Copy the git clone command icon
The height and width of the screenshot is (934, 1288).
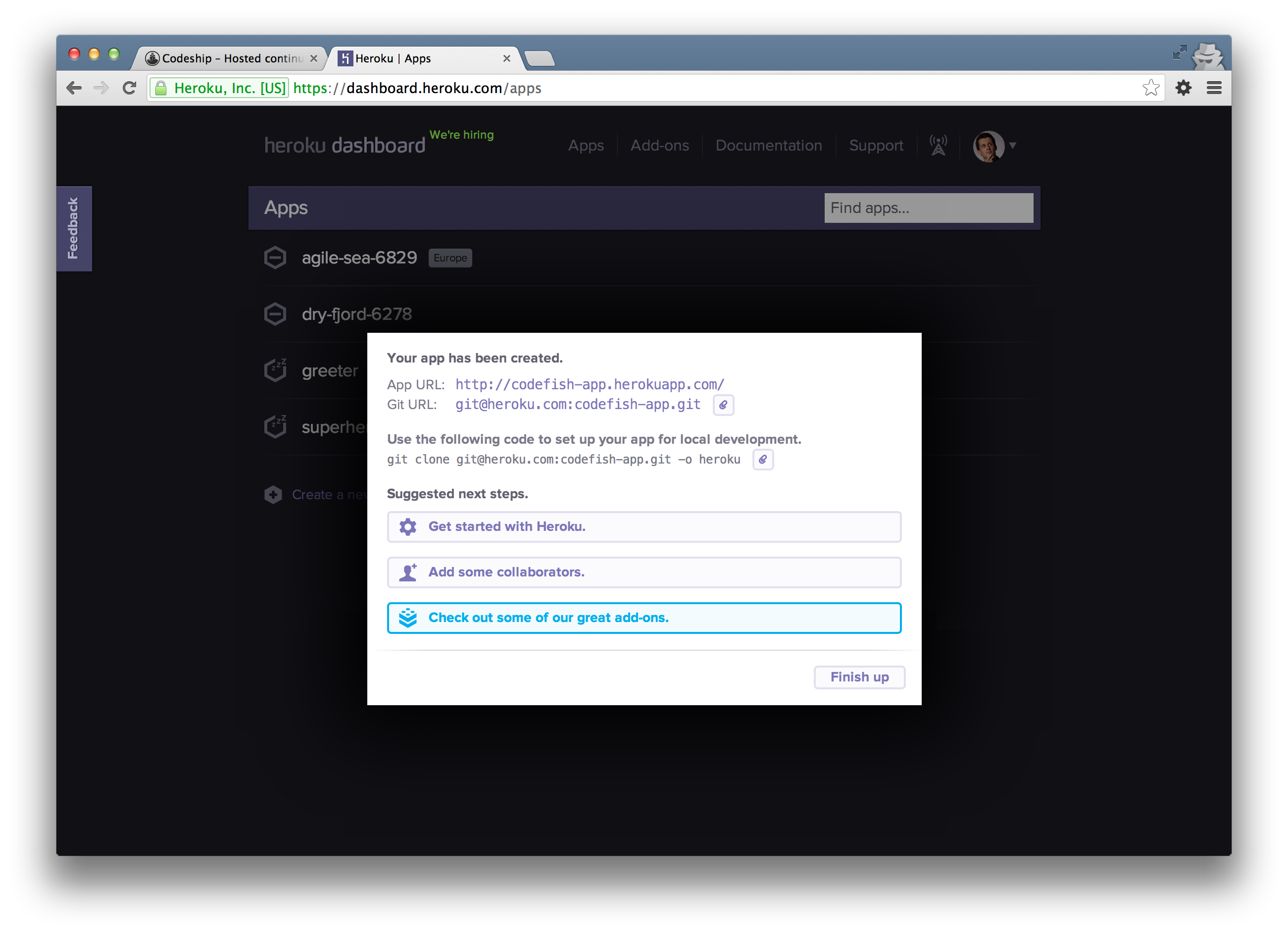(763, 460)
